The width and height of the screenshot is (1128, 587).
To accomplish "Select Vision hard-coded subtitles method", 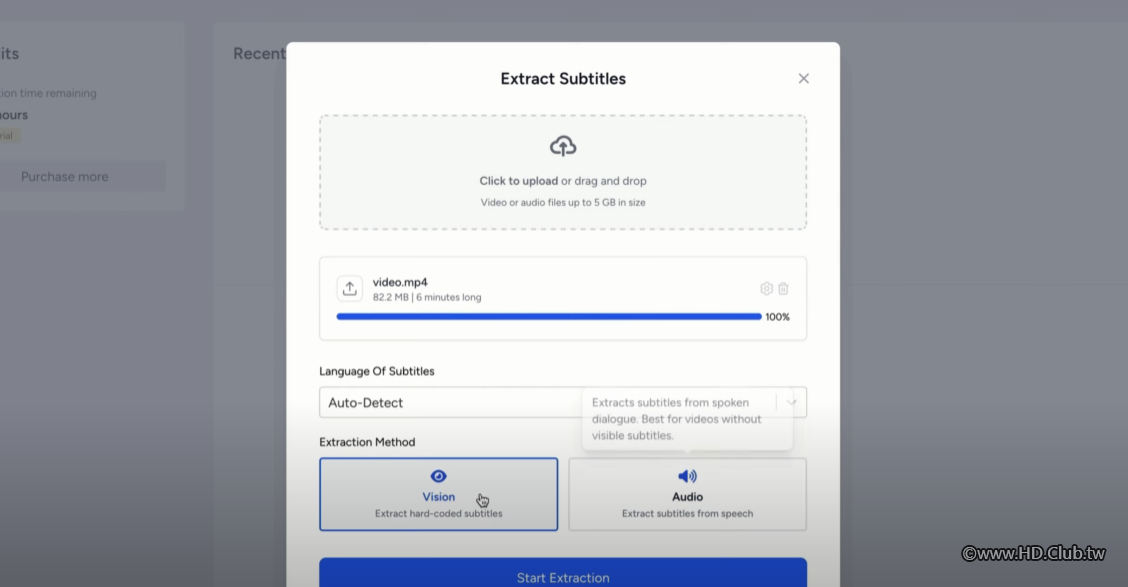I will point(438,495).
